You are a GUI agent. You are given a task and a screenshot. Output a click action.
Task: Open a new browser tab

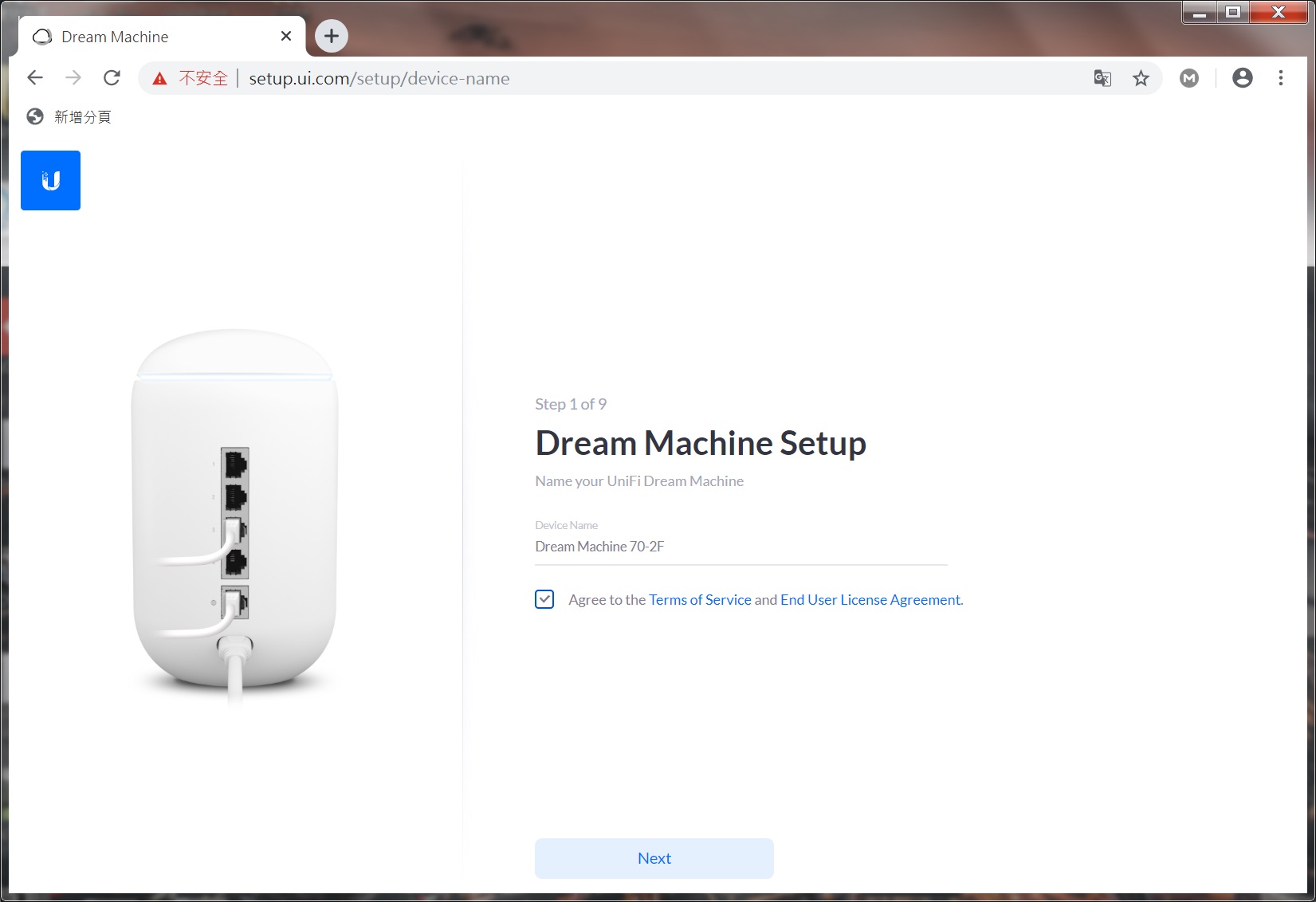tap(331, 35)
